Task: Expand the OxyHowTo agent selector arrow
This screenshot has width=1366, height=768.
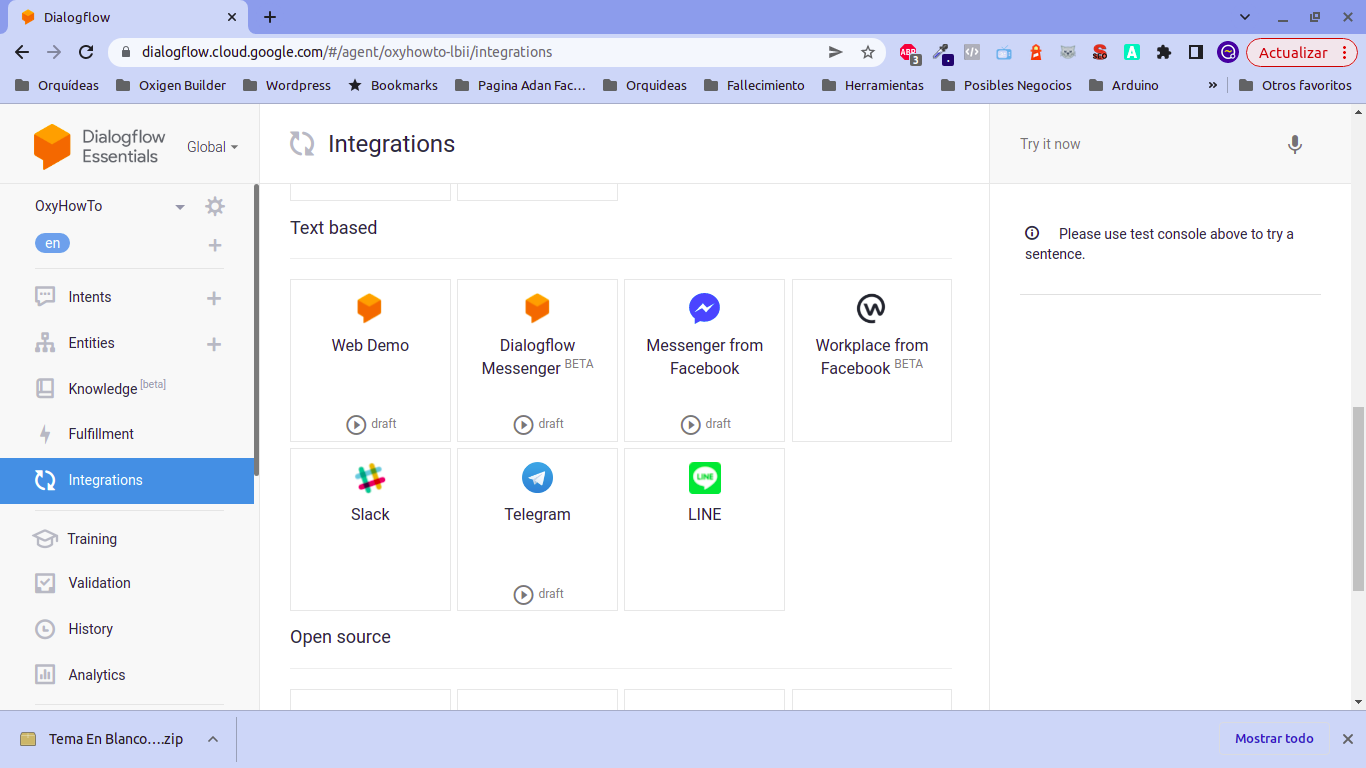Action: [x=180, y=207]
